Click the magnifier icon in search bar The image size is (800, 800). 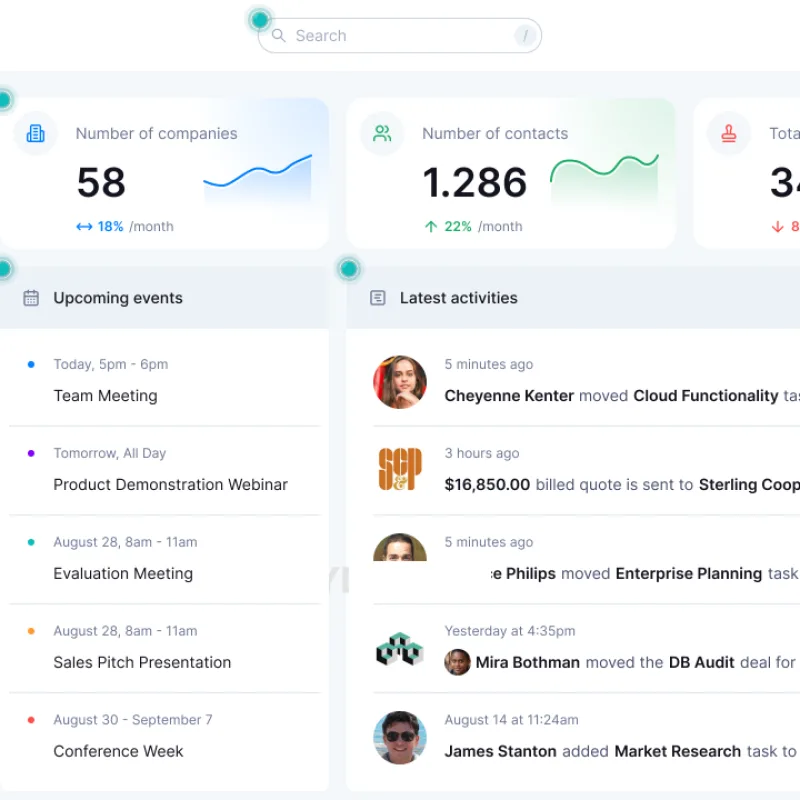[279, 35]
